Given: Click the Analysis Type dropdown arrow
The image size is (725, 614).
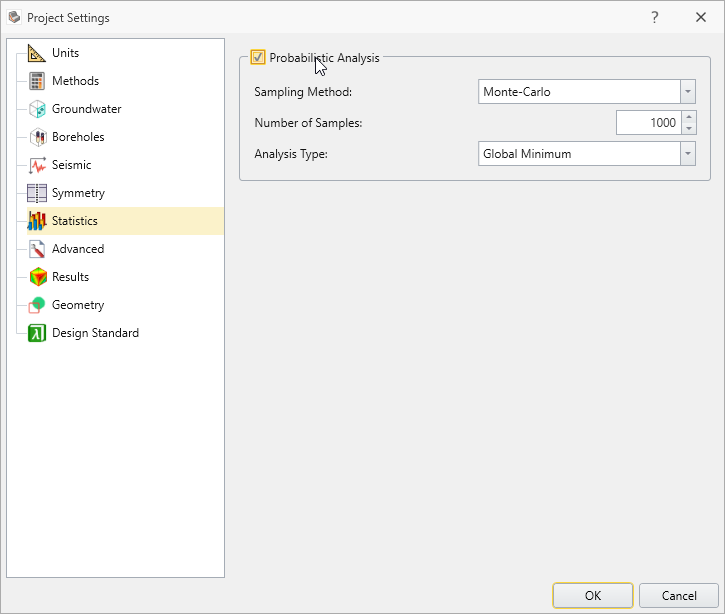Looking at the screenshot, I should point(688,154).
